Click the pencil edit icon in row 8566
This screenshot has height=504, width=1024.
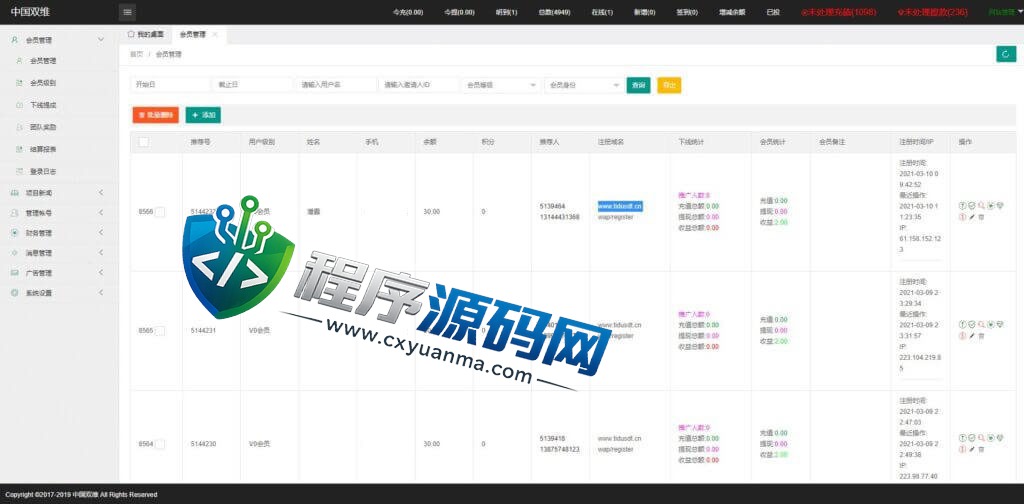[972, 217]
